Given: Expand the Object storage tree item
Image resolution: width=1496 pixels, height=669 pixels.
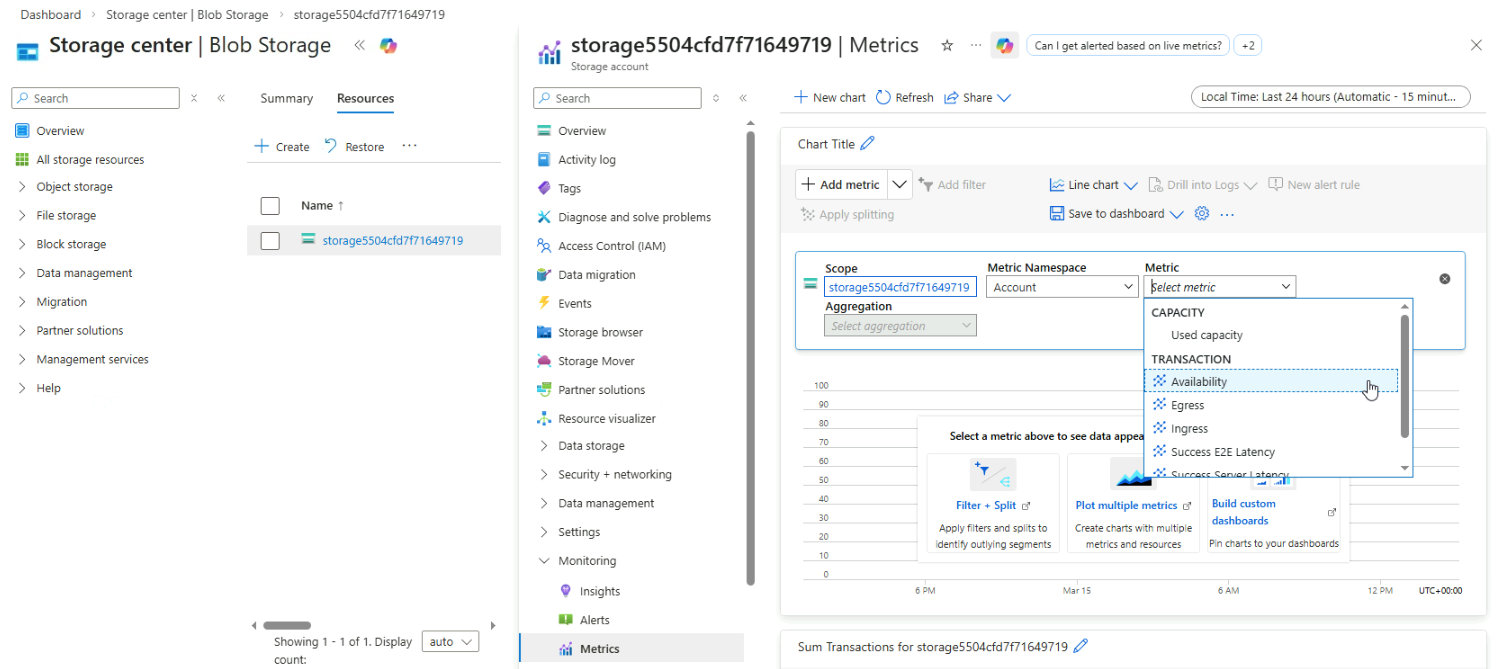Looking at the screenshot, I should (x=22, y=187).
